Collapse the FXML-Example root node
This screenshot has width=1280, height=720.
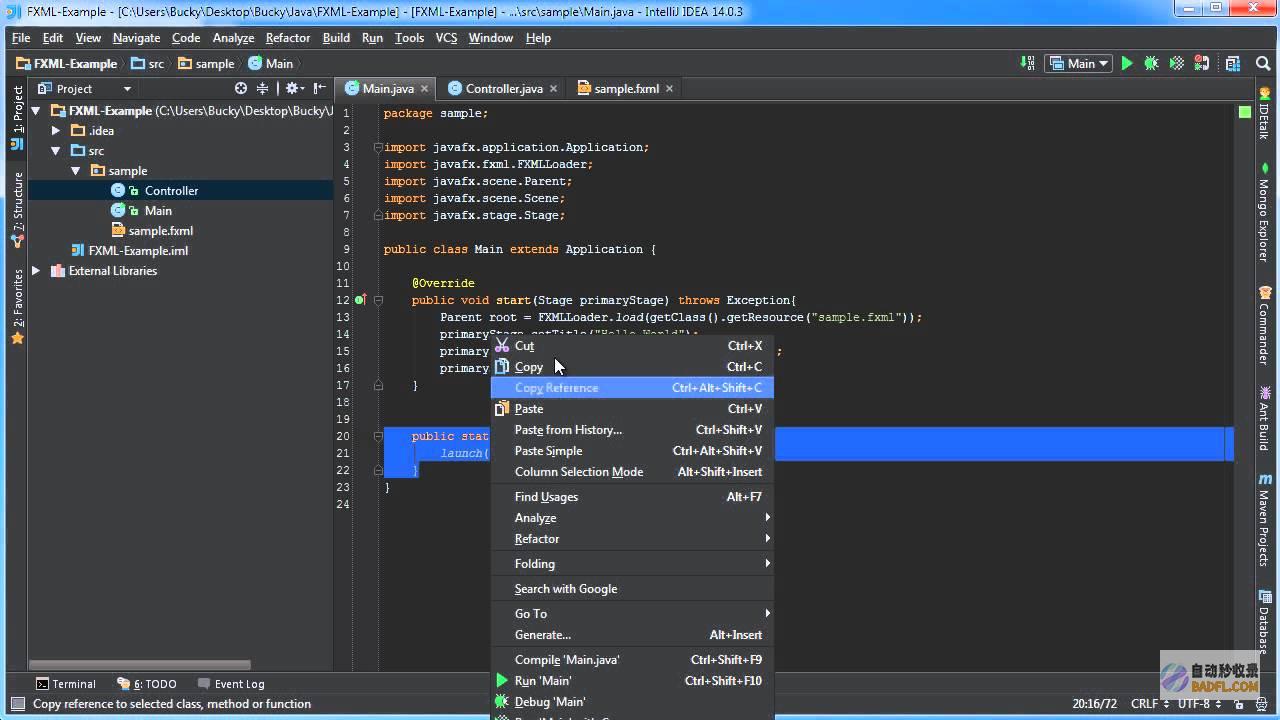[36, 111]
